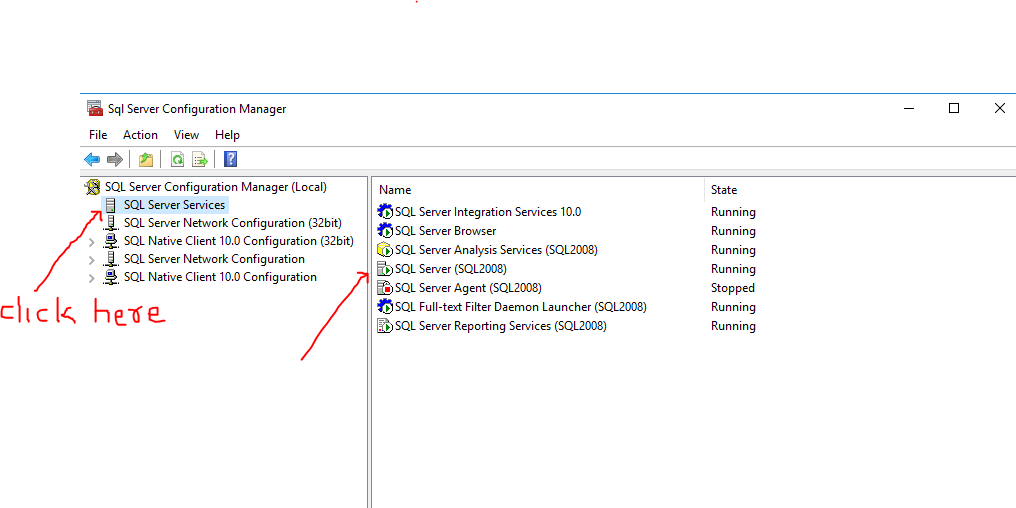Click the Back arrow toolbar icon
The image size is (1016, 508).
point(92,159)
